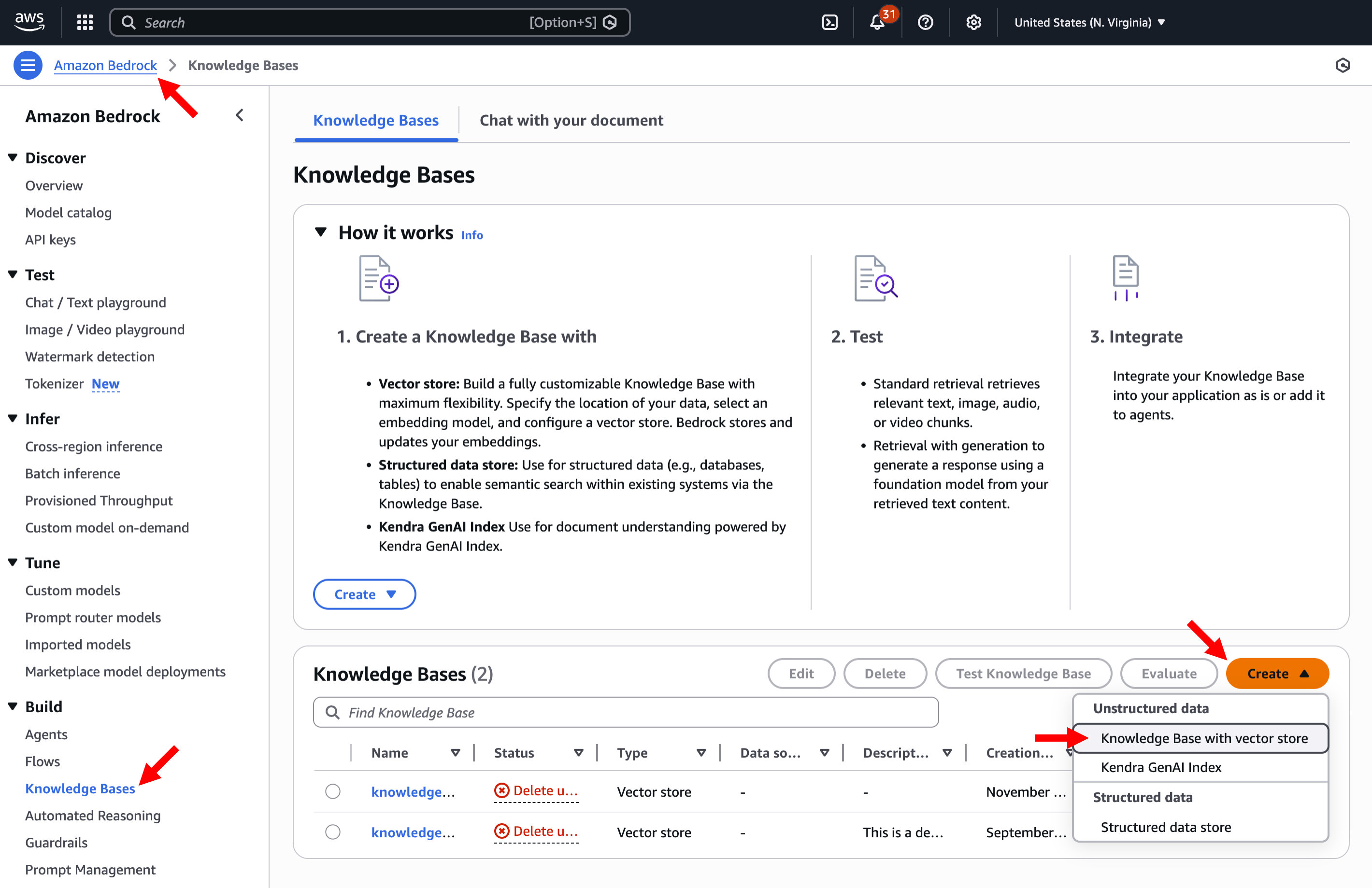Open the Info link beside How it works

472,235
